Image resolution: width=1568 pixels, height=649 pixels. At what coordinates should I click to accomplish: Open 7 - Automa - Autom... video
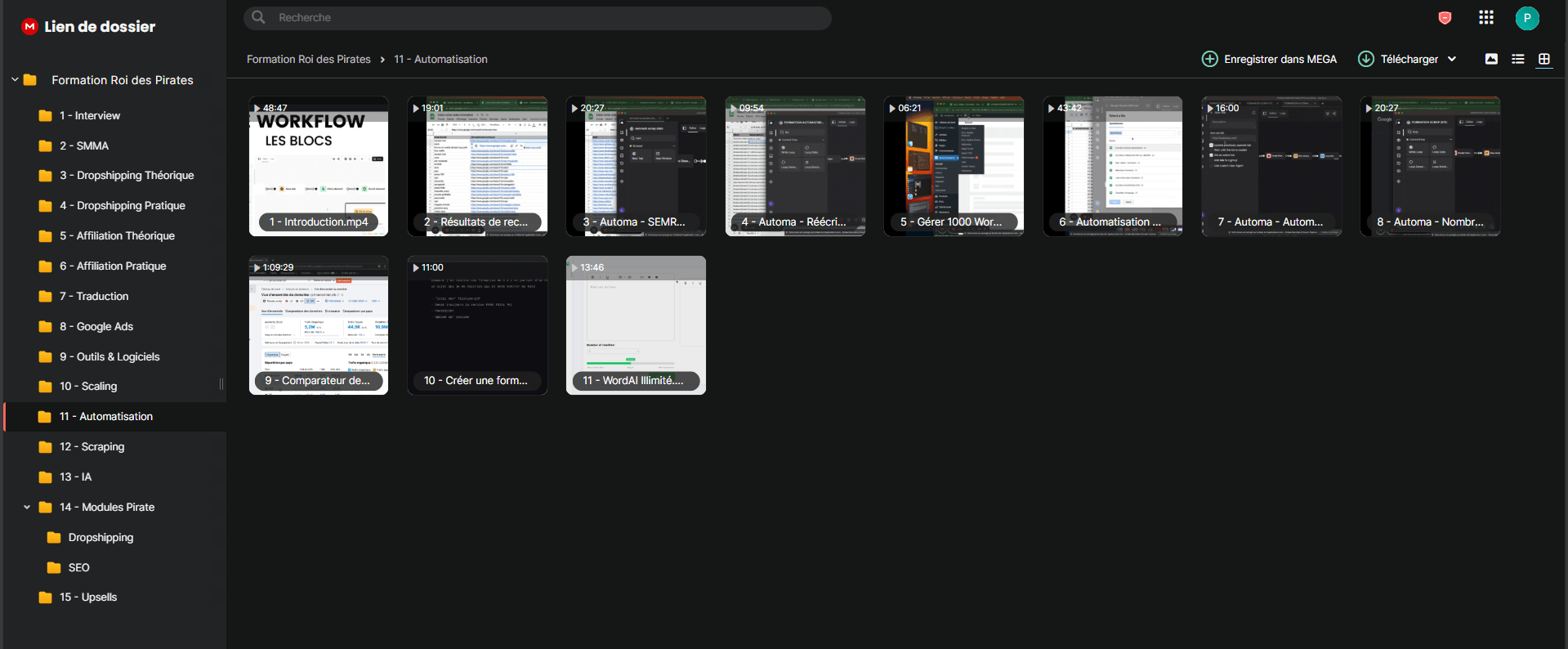point(1271,166)
